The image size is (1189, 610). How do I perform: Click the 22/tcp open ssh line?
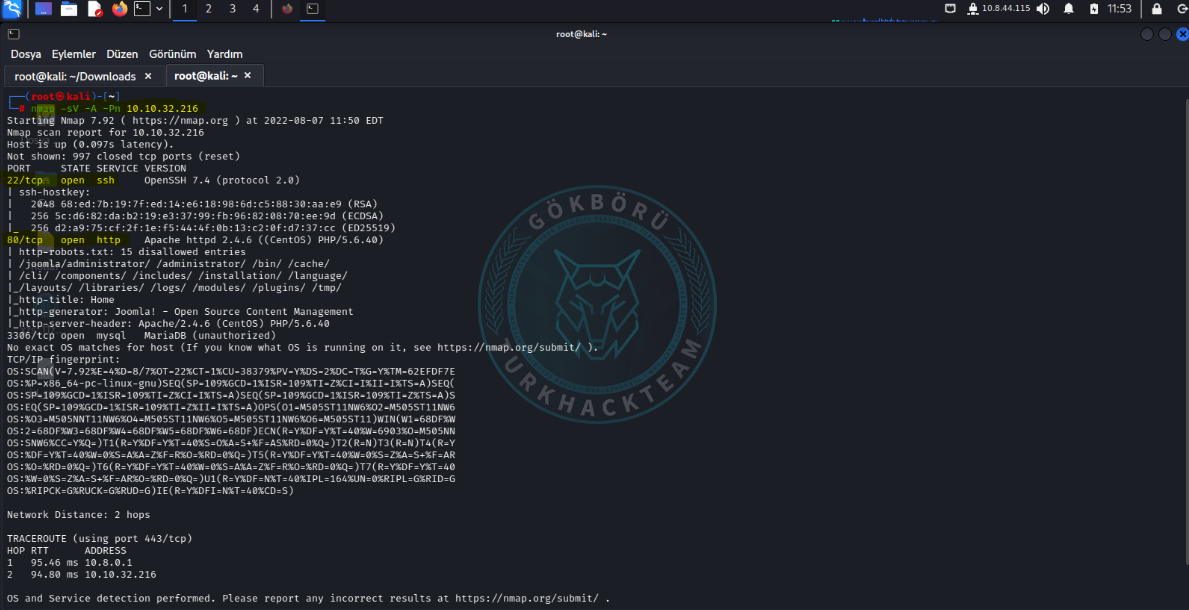pos(154,180)
